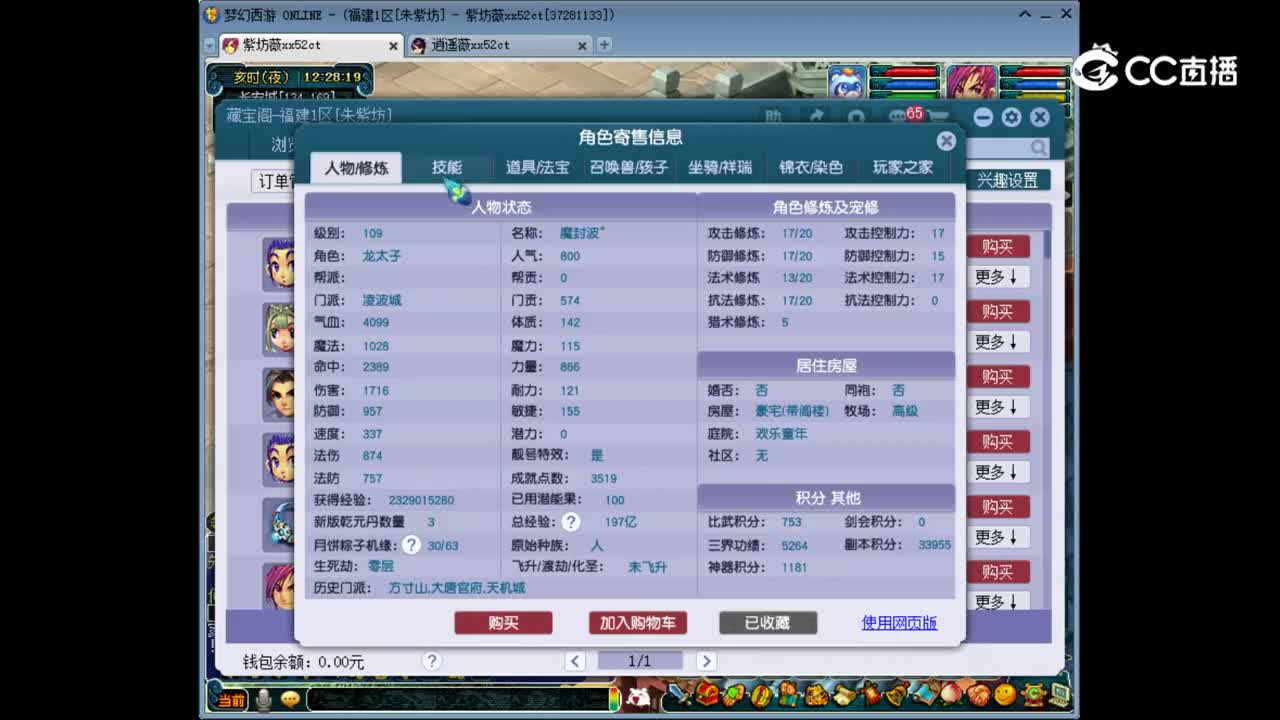This screenshot has width=1280, height=720.
Task: Select the 人物/修炼 tab
Action: pyautogui.click(x=356, y=168)
